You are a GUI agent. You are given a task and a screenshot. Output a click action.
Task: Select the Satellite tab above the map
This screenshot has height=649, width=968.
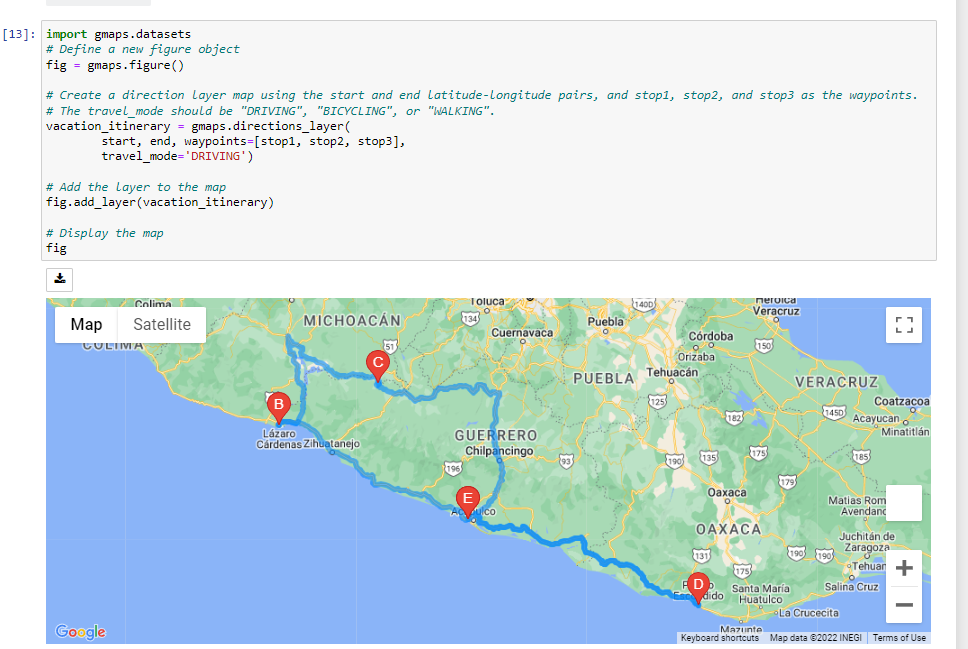click(160, 325)
